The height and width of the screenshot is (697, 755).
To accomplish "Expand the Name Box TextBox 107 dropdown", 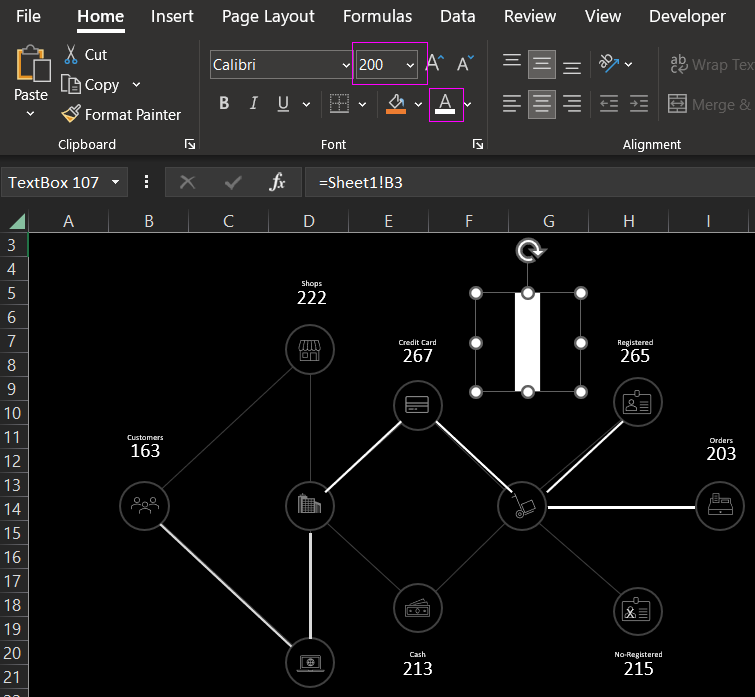I will [117, 182].
